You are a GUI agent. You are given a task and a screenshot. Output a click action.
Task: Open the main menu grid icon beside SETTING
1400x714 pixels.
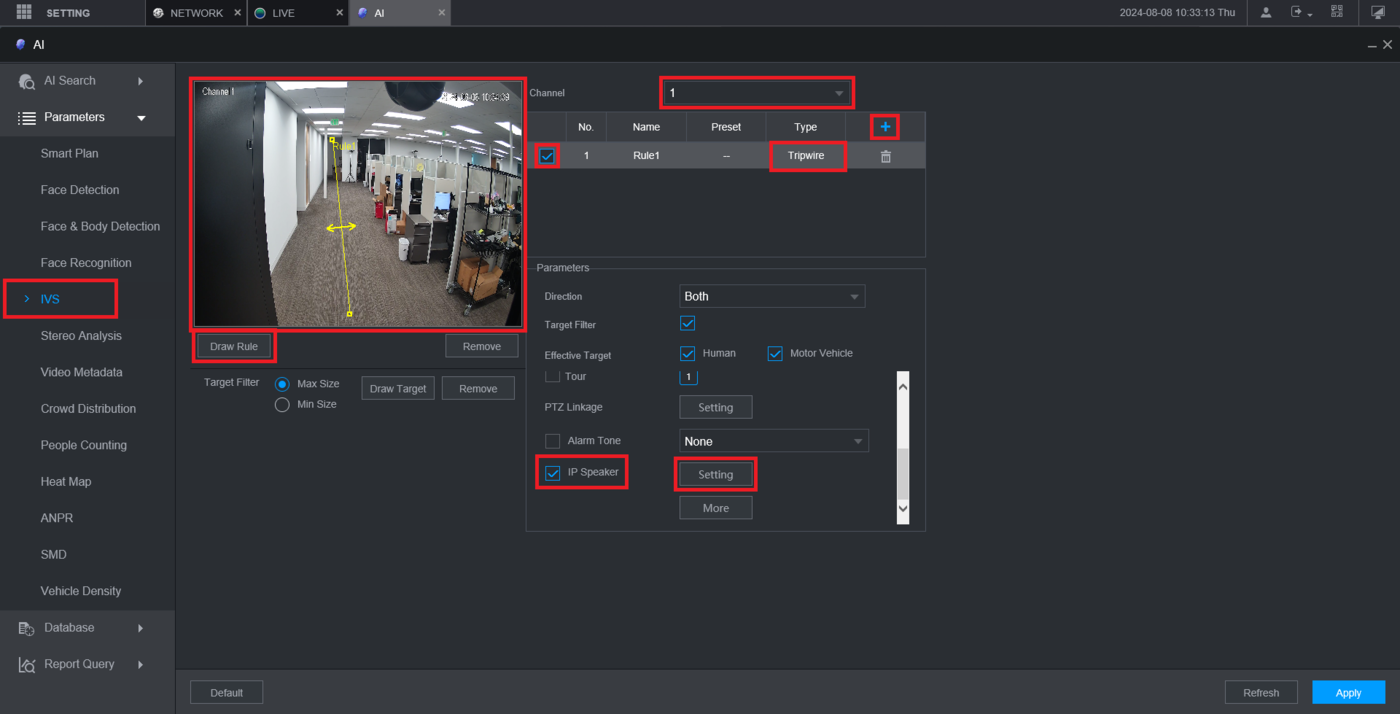coord(24,13)
